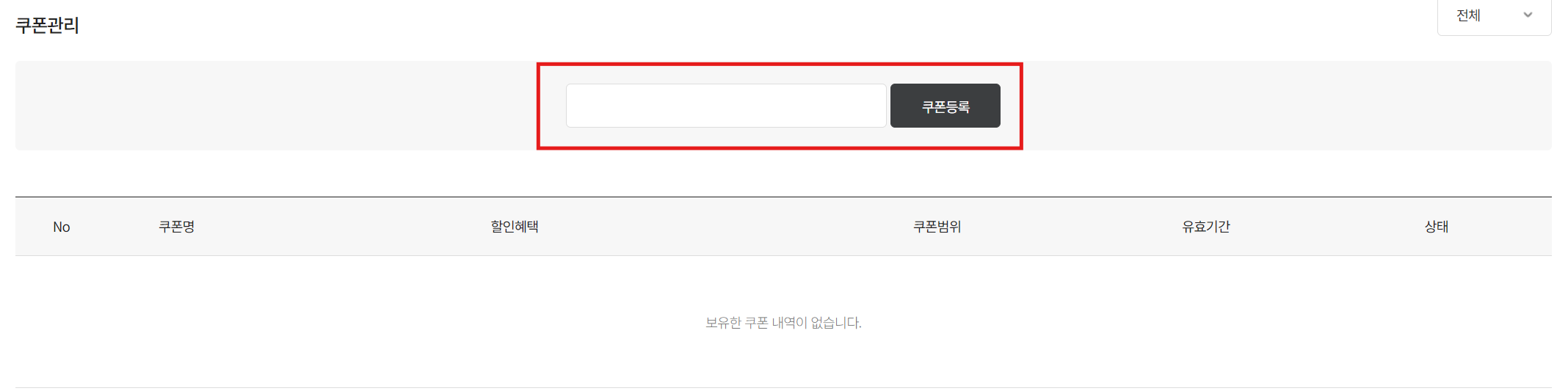Click the red highlight border around coupon form
1568x391 pixels.
tap(780, 65)
